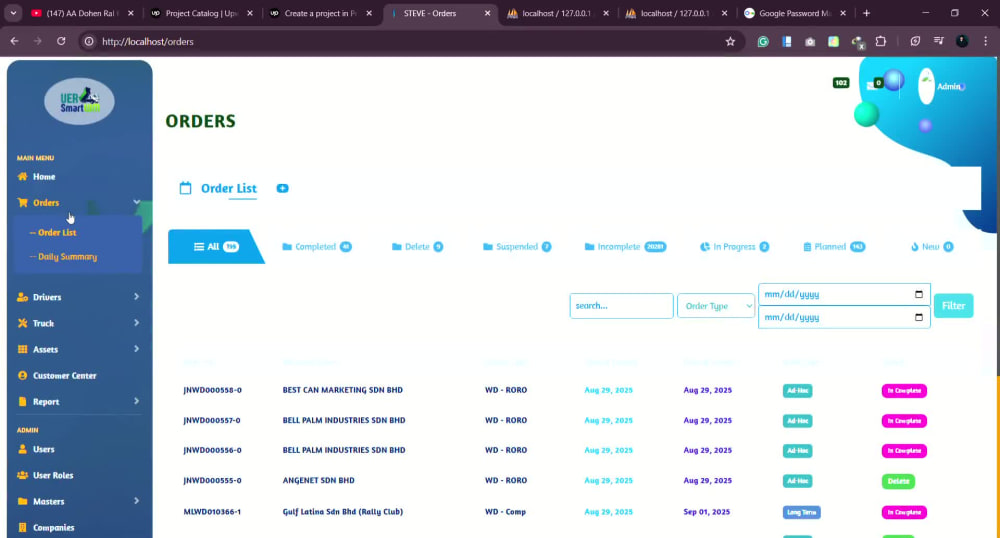The image size is (1000, 538).
Task: Click the User Roles group icon
Action: coord(22,476)
